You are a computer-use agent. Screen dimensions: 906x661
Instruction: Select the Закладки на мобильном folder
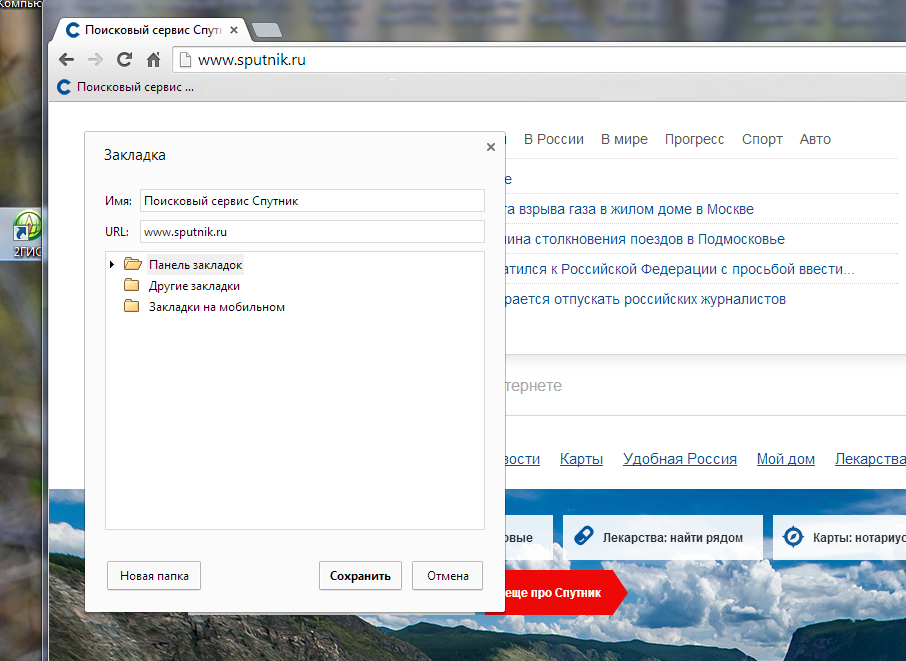pos(217,307)
